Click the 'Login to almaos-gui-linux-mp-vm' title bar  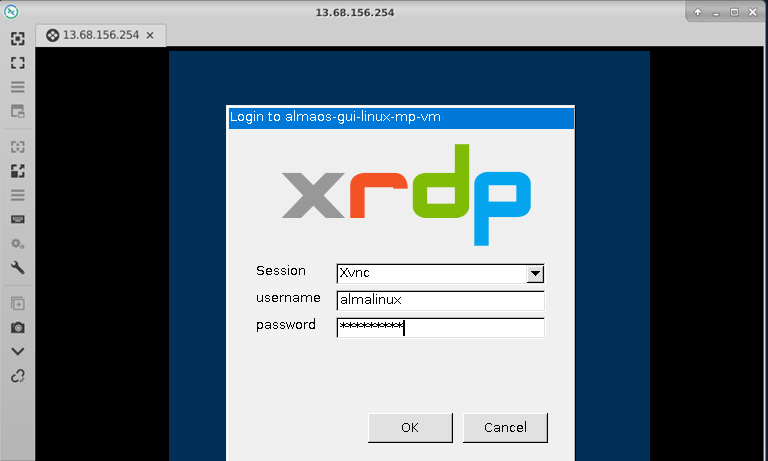(401, 118)
